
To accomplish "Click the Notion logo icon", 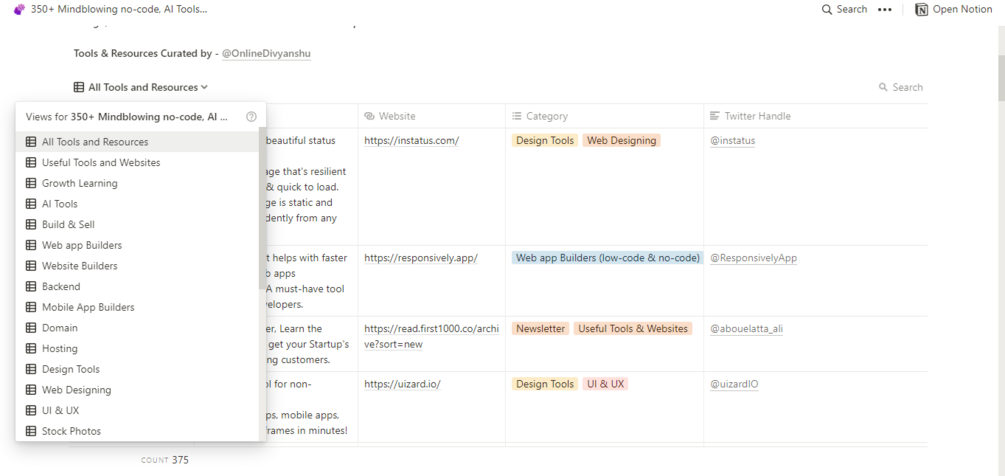I will point(921,10).
